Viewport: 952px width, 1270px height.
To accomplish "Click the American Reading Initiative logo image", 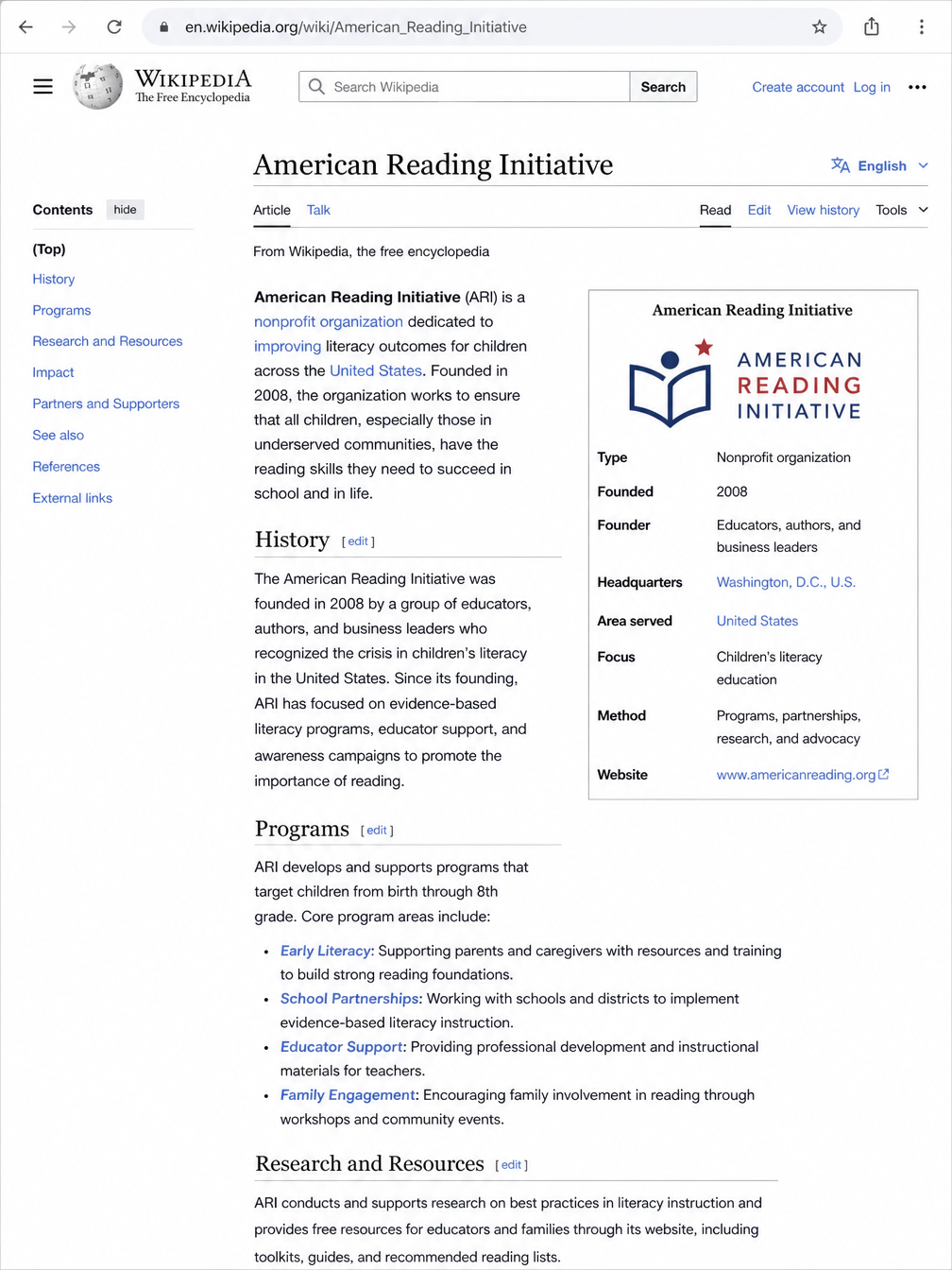I will [x=746, y=383].
